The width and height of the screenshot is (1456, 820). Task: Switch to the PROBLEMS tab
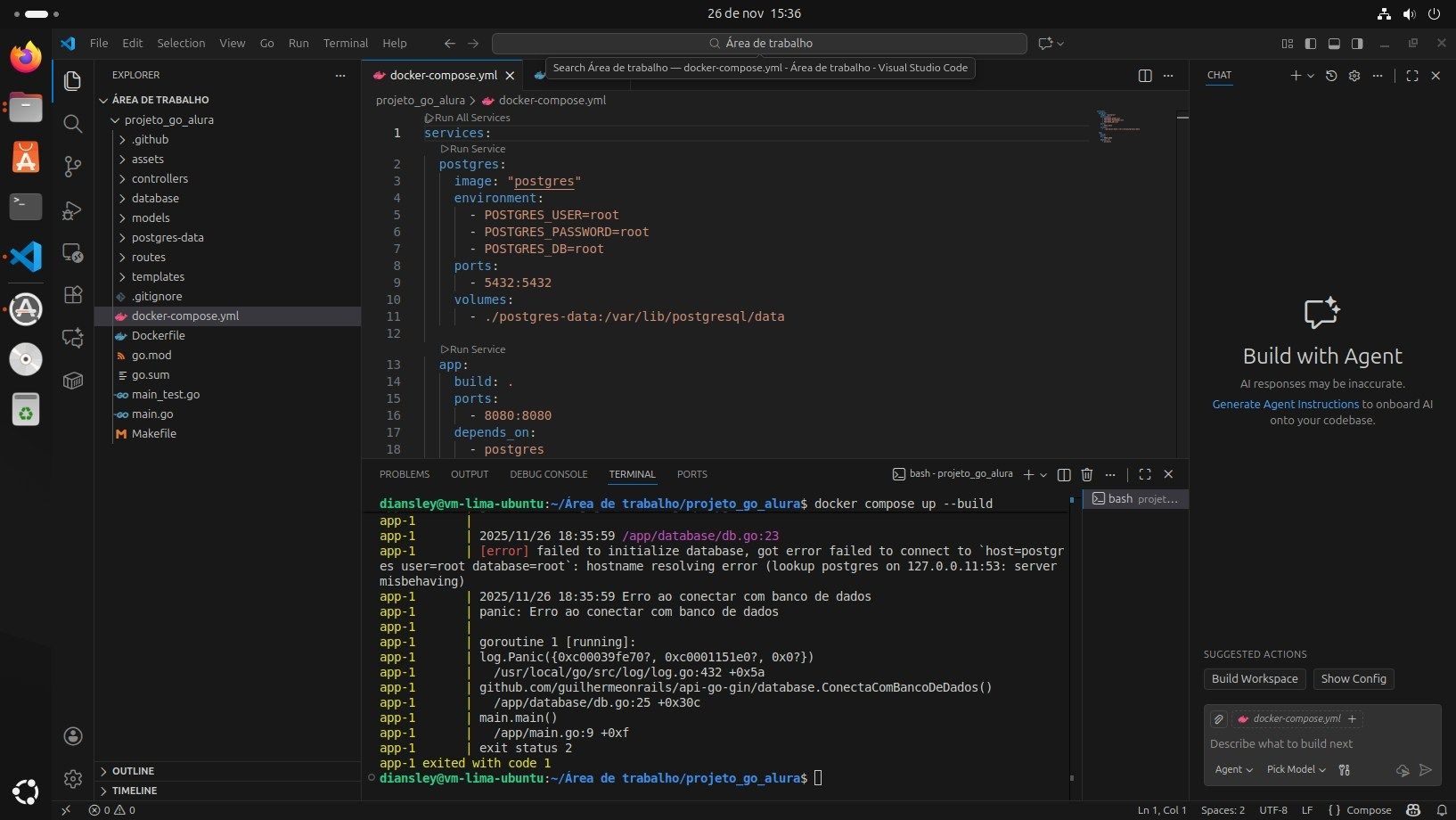pos(404,474)
